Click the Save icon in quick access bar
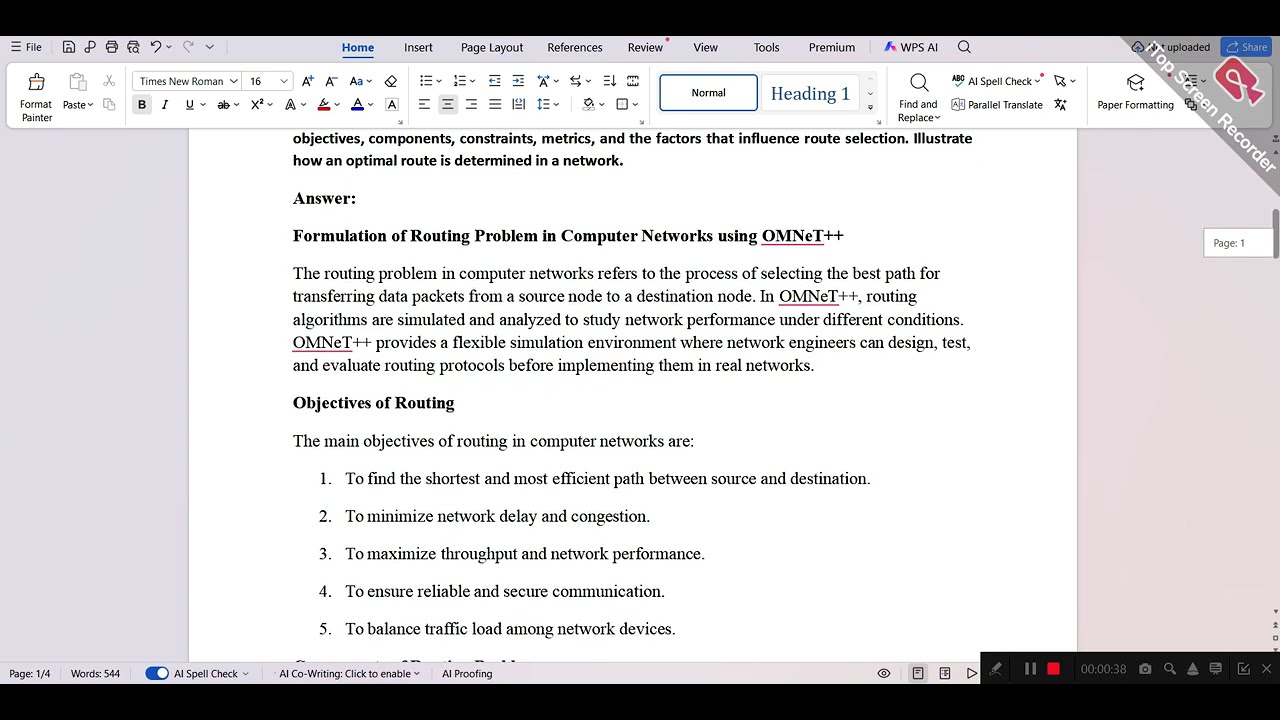 (x=68, y=47)
